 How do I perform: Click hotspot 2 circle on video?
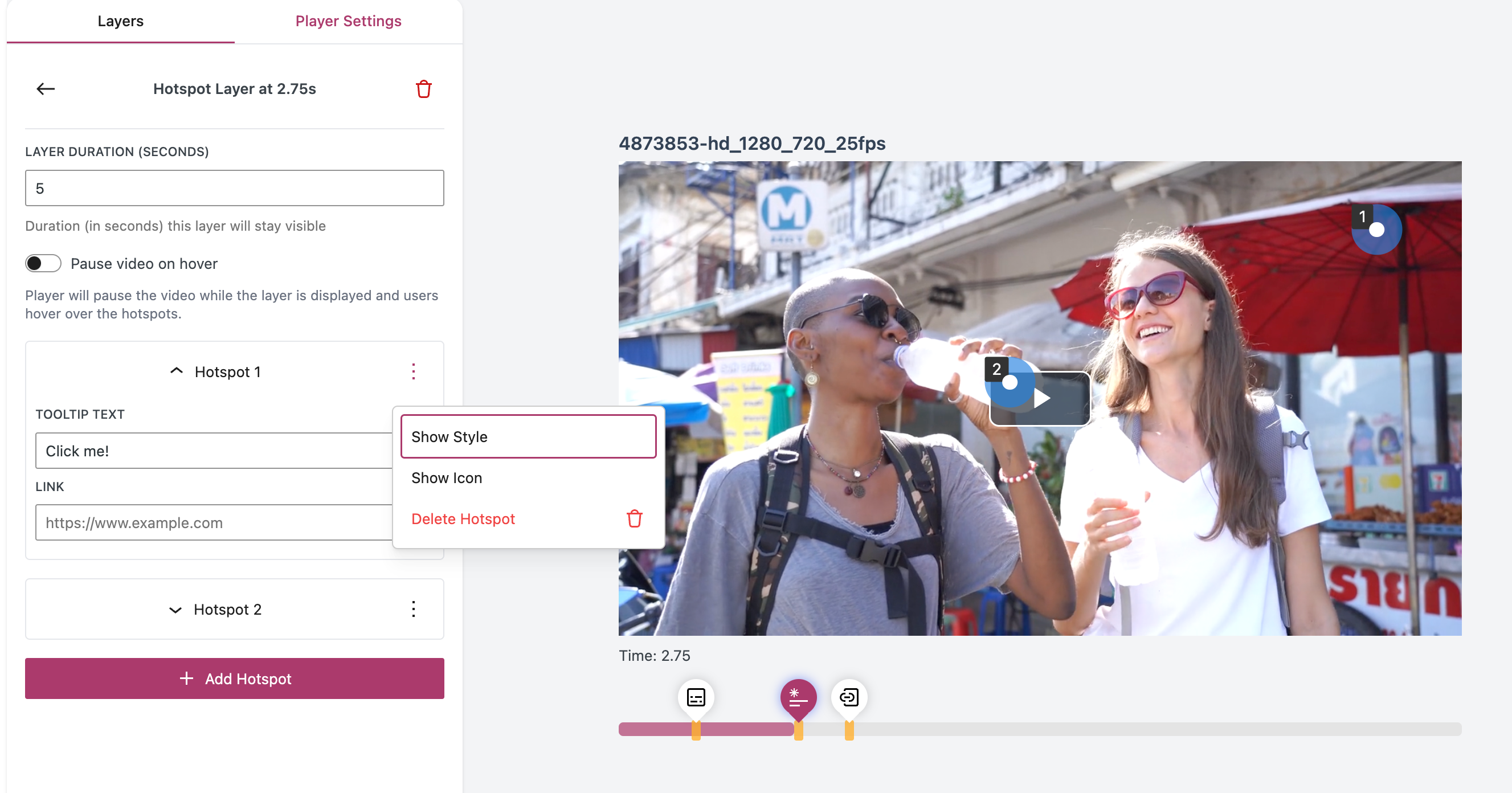[1010, 383]
